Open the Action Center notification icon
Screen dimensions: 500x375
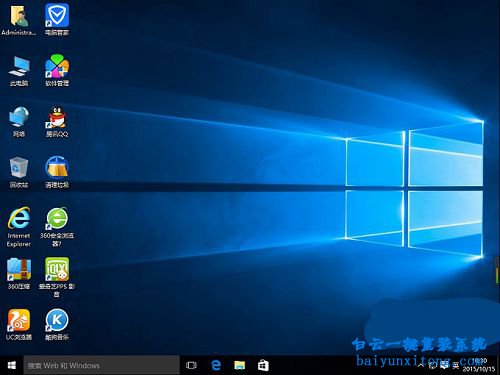pos(444,366)
